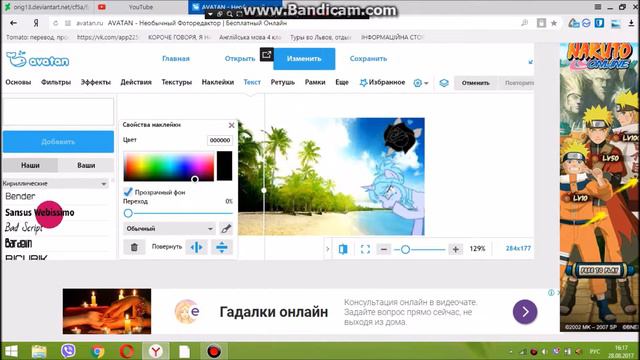Click the purple arrow ad button
The image size is (640, 360).
point(525,312)
